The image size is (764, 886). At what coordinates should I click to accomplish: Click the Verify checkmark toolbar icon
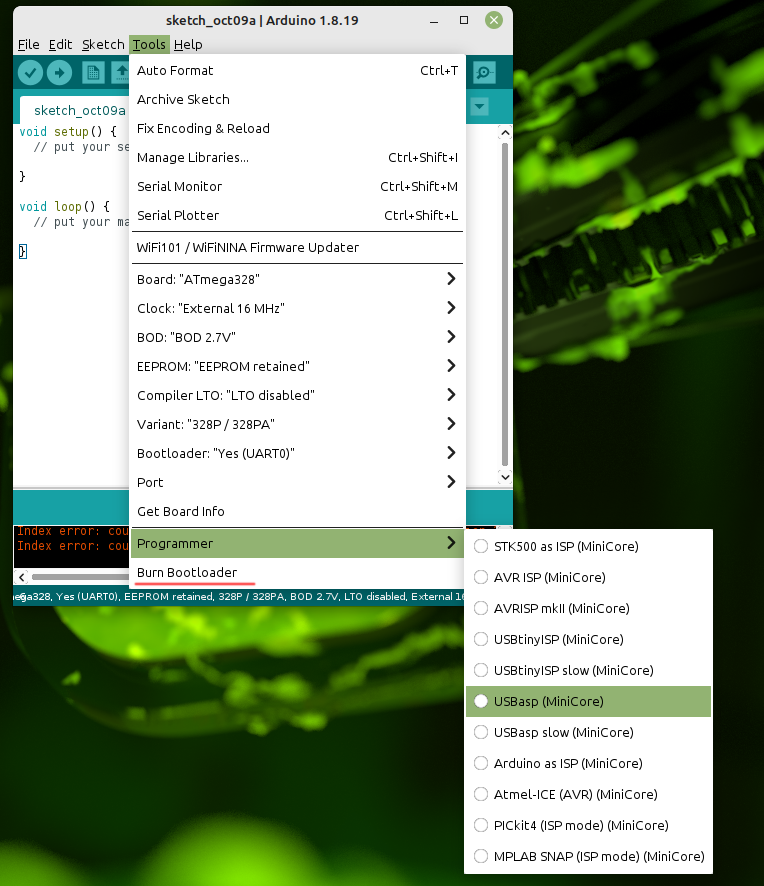tap(31, 72)
